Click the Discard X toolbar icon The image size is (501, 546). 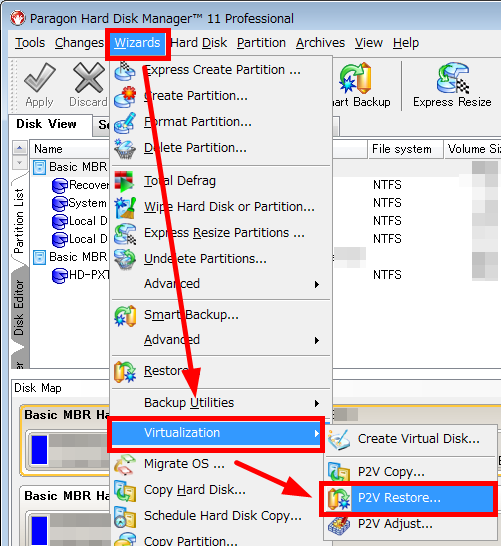tap(89, 78)
